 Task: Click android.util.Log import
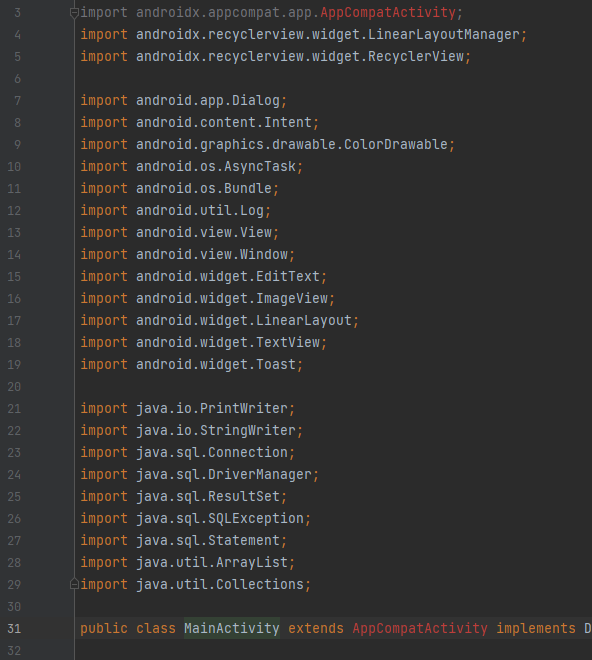coord(200,210)
